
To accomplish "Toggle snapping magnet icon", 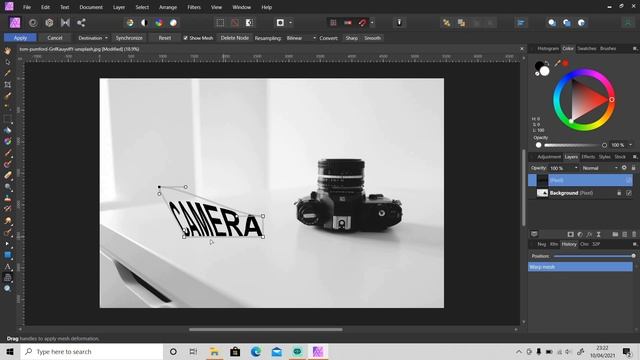I will (362, 23).
